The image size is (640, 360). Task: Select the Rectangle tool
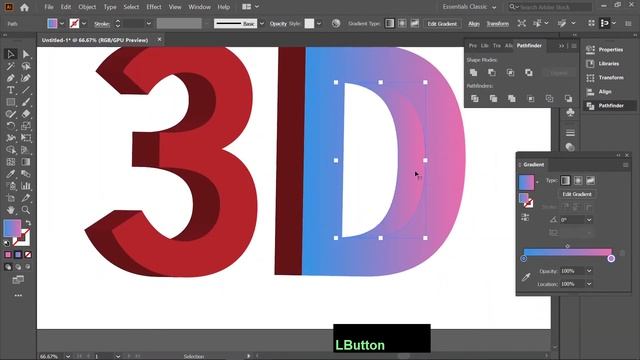pyautogui.click(x=11, y=102)
